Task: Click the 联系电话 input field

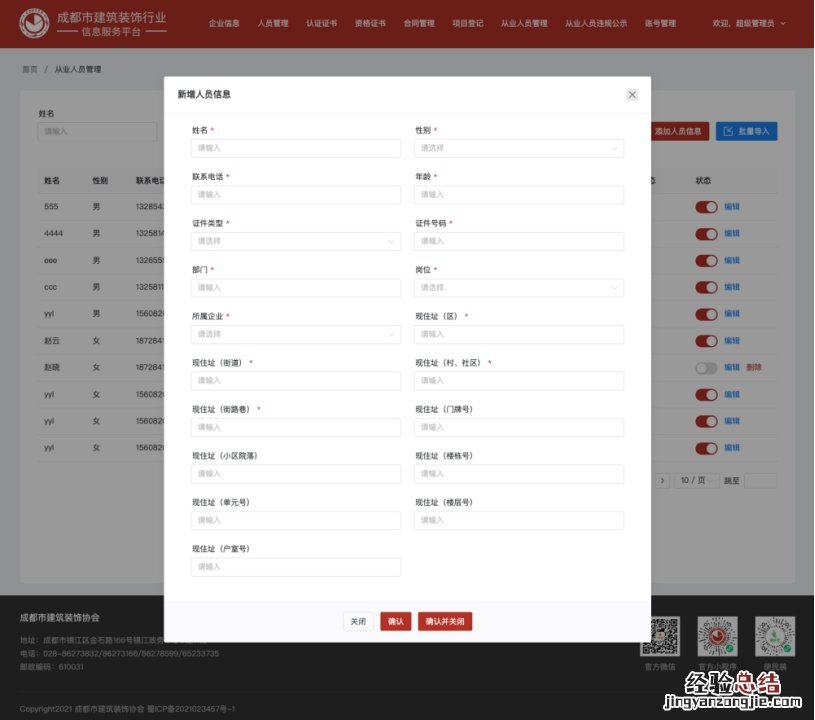Action: coord(295,195)
